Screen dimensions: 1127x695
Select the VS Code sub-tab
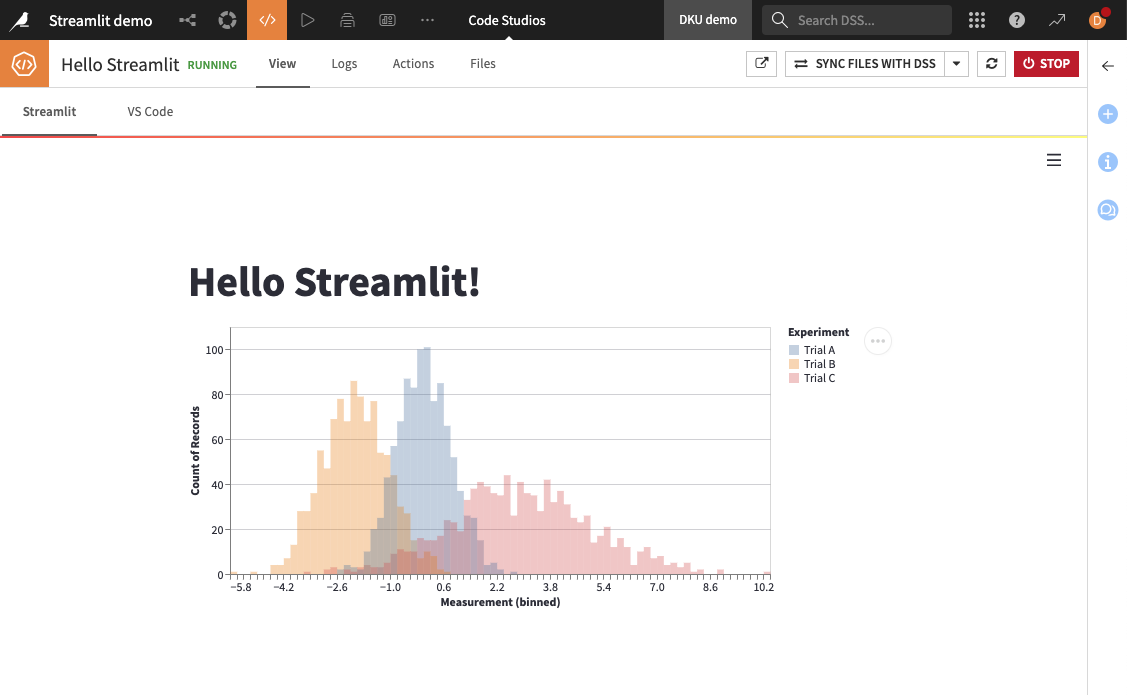[x=150, y=111]
